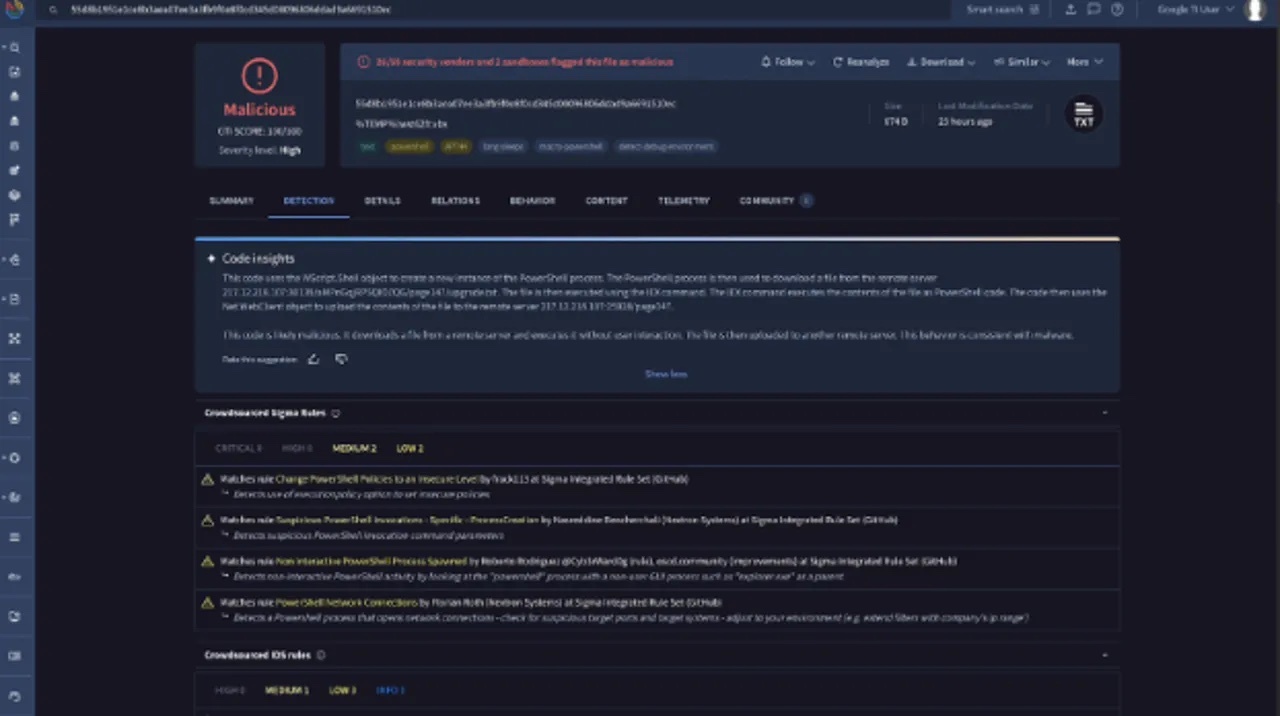The width and height of the screenshot is (1280, 716).
Task: Open the Similar dropdown
Action: coord(1022,62)
